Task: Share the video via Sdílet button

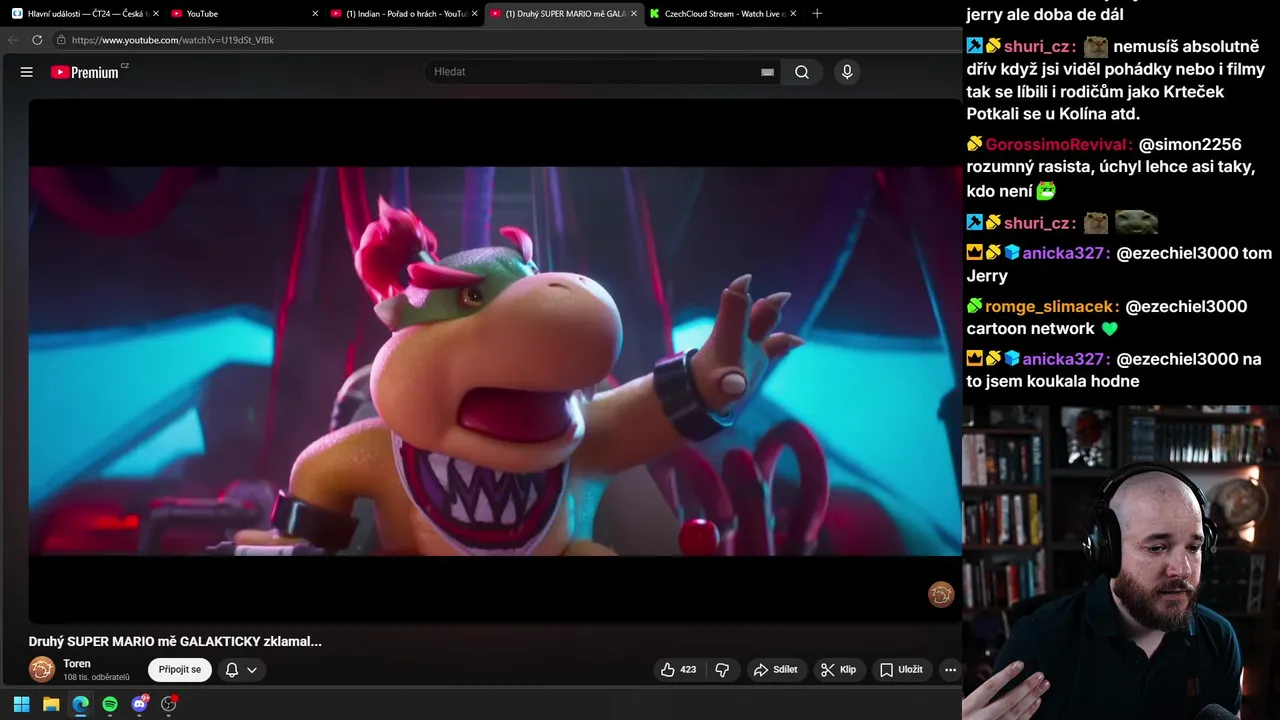Action: tap(776, 670)
